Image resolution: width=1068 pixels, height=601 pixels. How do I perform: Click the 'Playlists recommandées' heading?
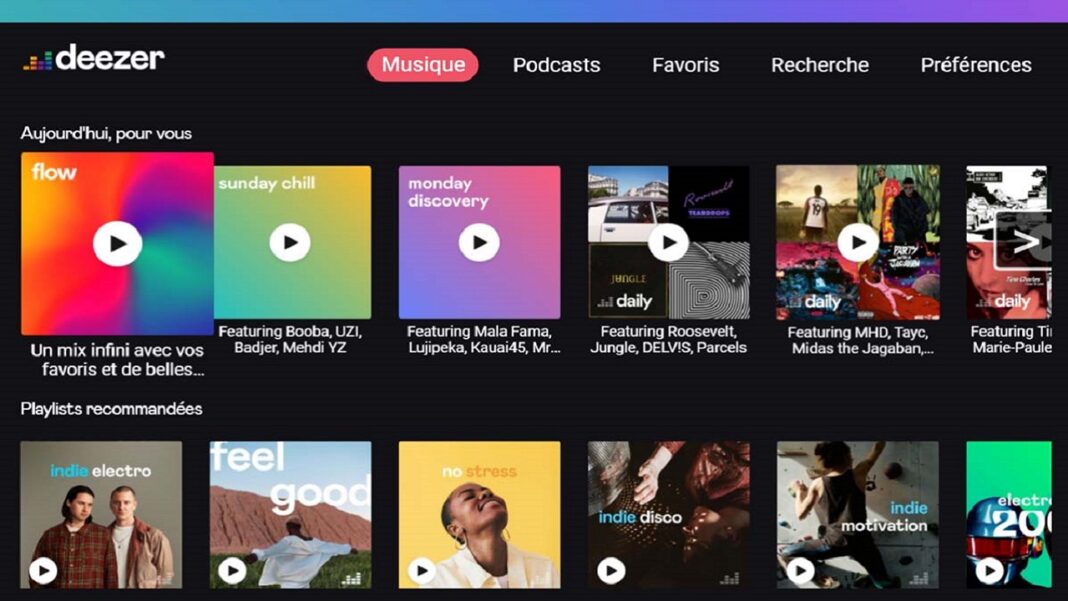pos(111,409)
